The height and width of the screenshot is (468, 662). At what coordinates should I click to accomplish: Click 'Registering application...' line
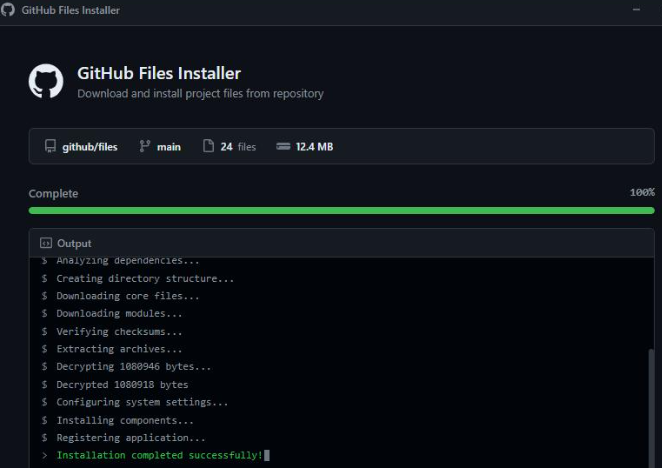point(131,438)
